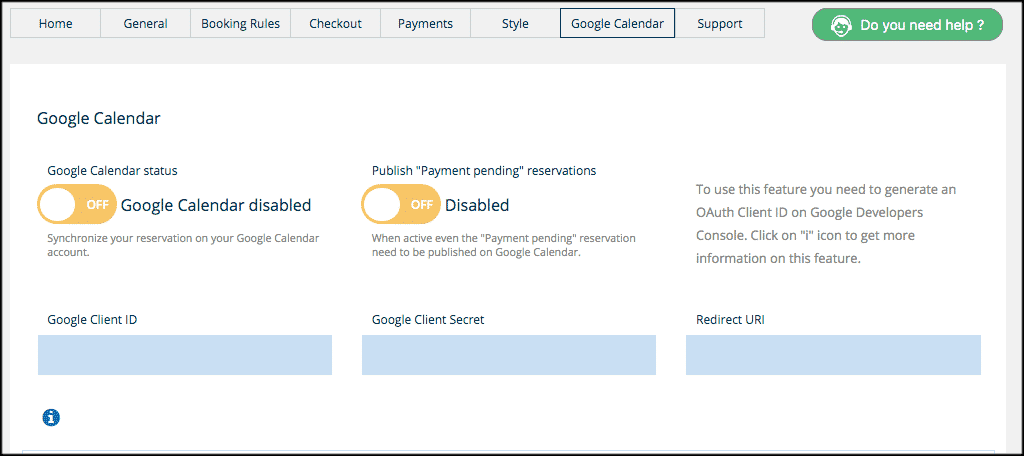The height and width of the screenshot is (456, 1024).
Task: Click the "Synchronize your reservation" description text
Action: (x=183, y=245)
